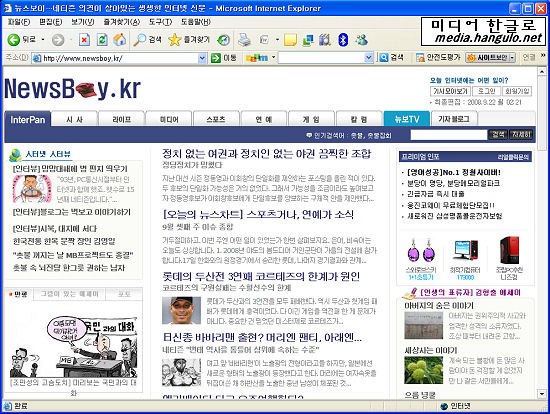Open the Back button history dropdown arrow

tap(43, 40)
